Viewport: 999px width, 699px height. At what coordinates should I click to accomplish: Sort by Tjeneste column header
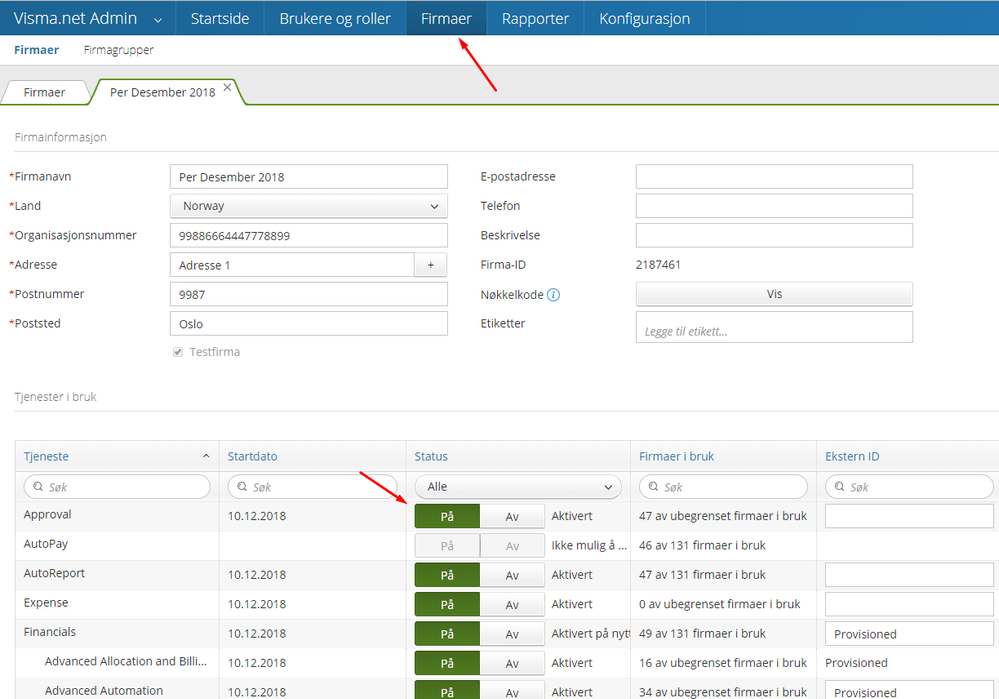[x=46, y=456]
